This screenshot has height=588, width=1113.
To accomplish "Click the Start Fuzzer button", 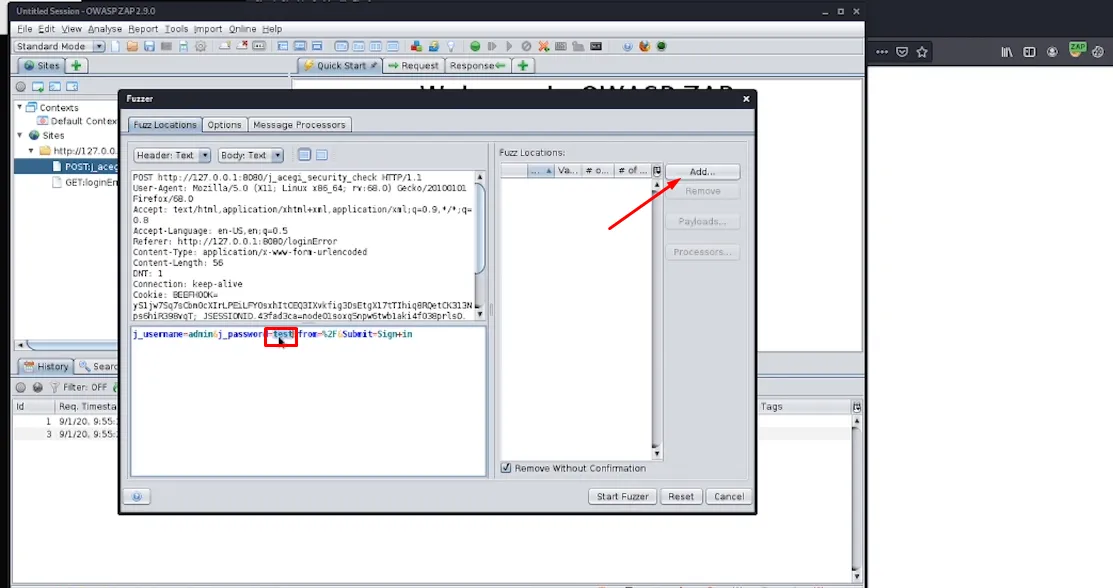I will 623,496.
